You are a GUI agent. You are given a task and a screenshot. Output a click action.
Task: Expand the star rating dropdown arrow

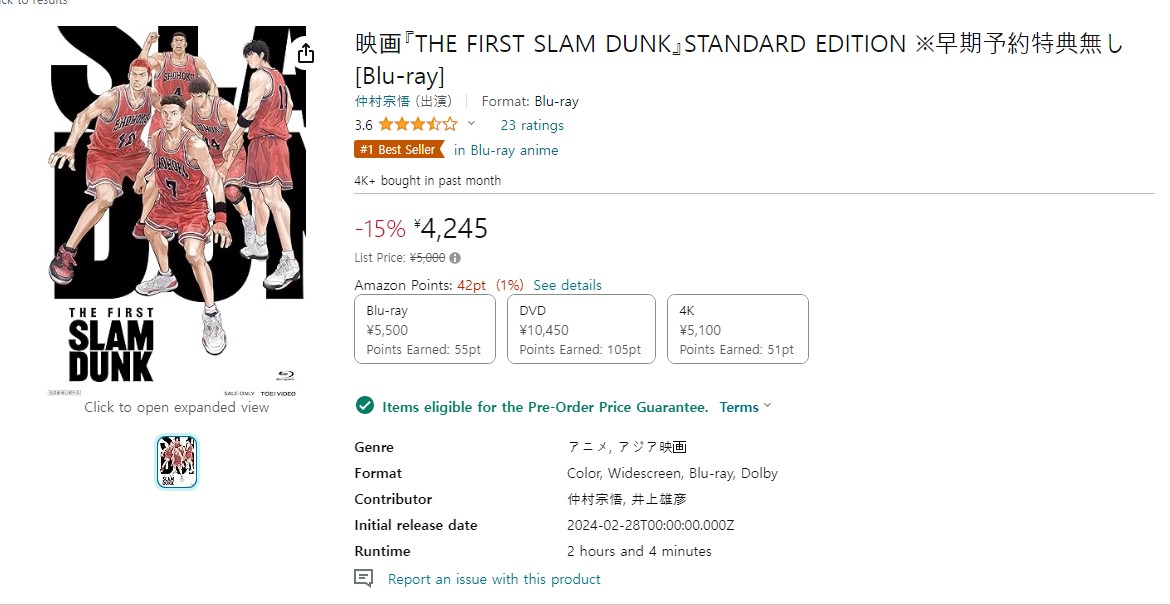(472, 125)
